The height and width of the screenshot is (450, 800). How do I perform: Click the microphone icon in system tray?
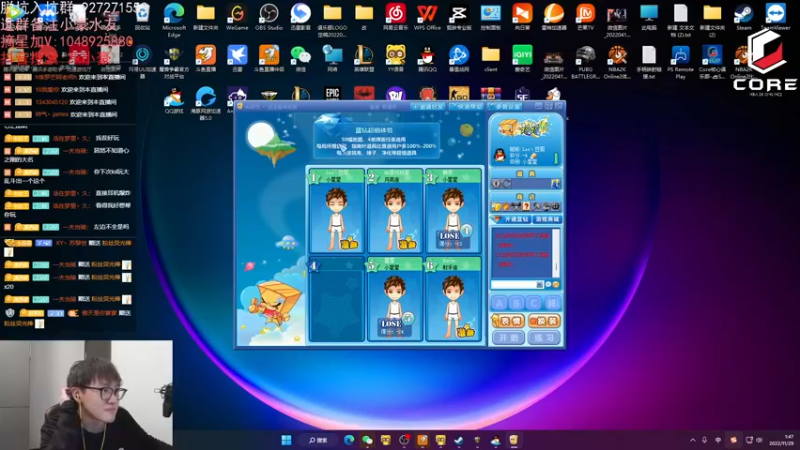click(x=705, y=440)
